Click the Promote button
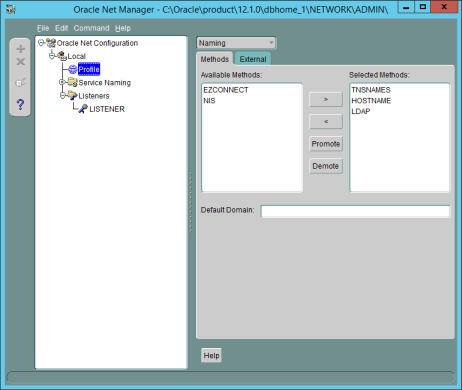This screenshot has width=462, height=390. coord(326,144)
